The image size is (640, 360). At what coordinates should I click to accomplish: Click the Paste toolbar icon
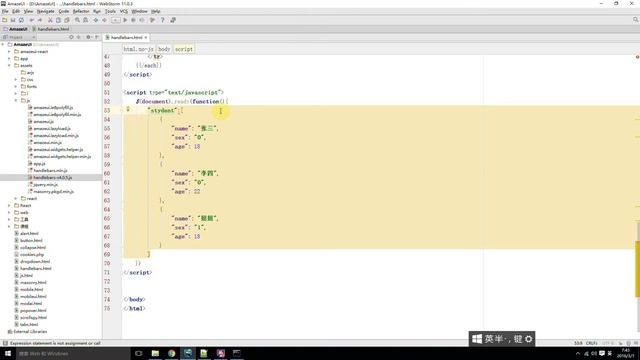coord(67,20)
